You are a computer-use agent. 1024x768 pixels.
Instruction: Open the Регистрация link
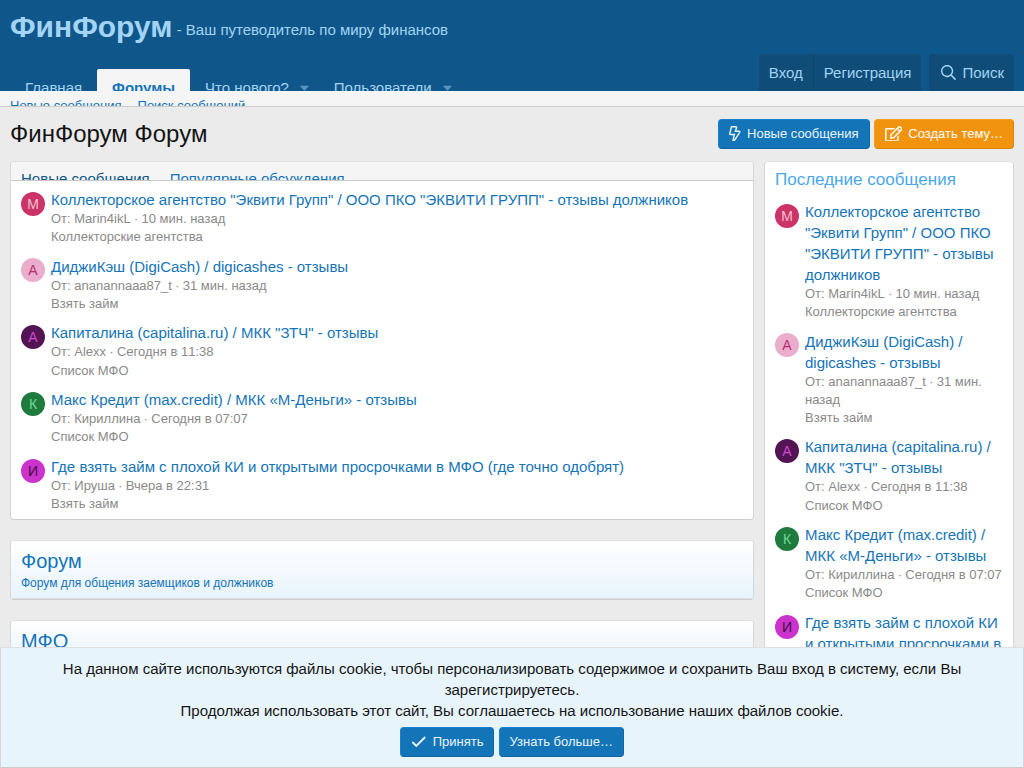pos(867,73)
